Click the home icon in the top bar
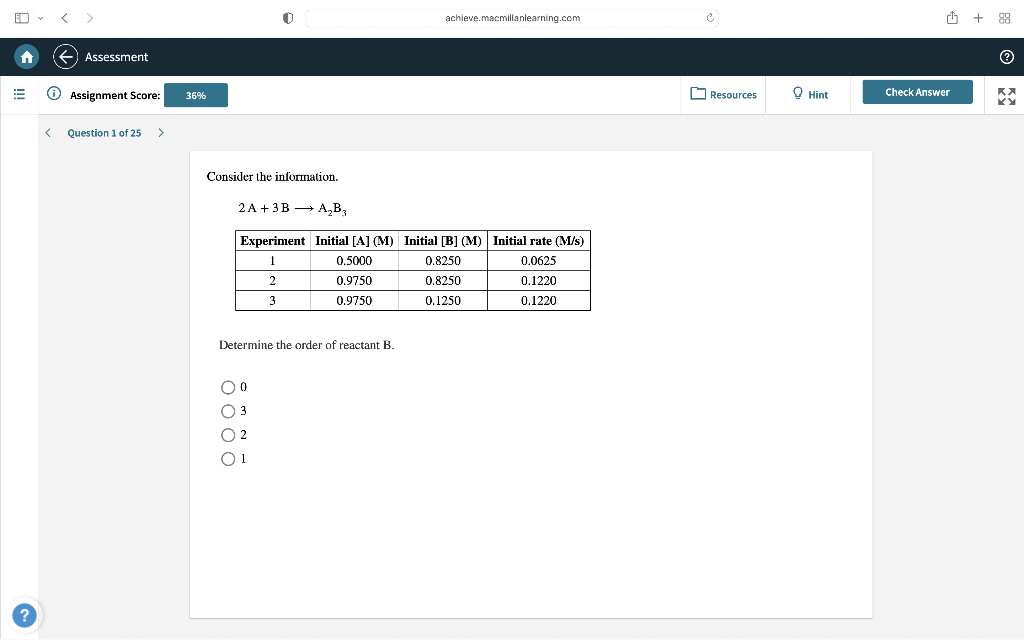1024x640 pixels. [x=26, y=57]
